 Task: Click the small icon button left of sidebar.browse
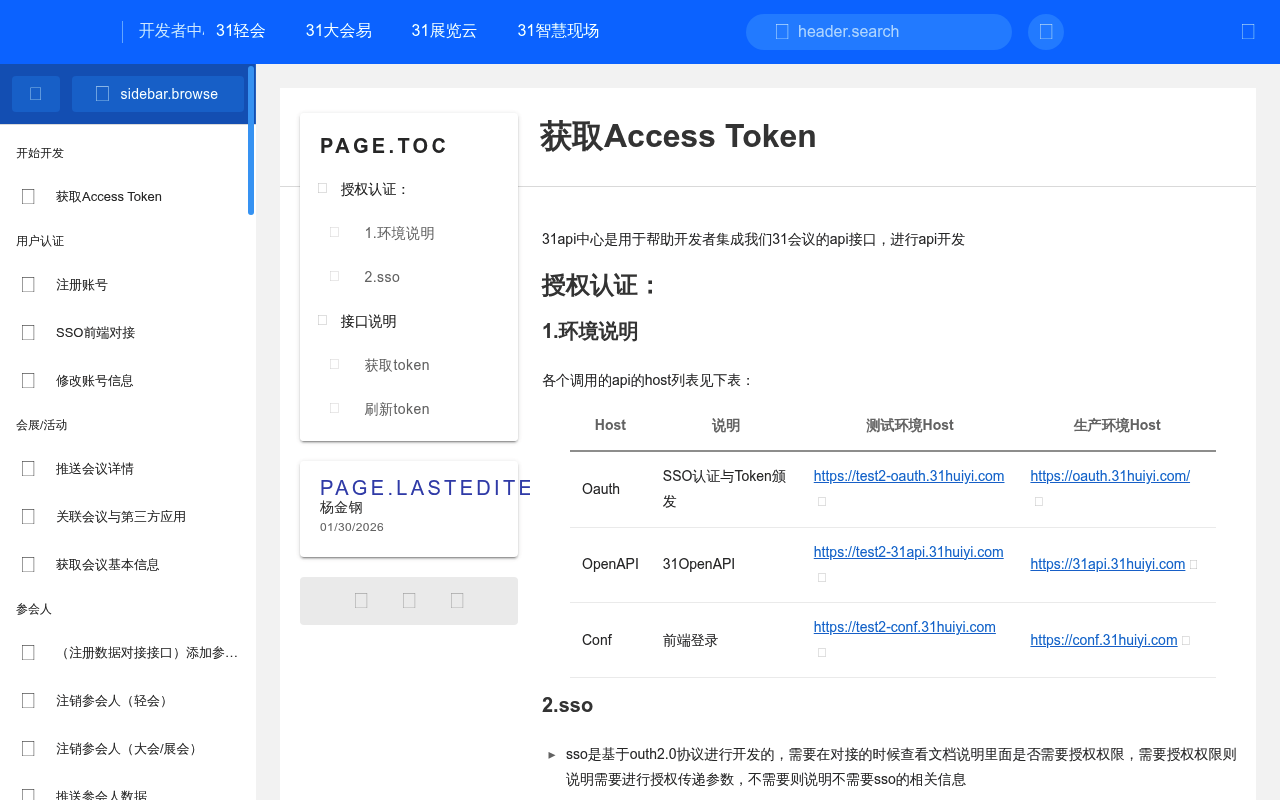(x=36, y=94)
